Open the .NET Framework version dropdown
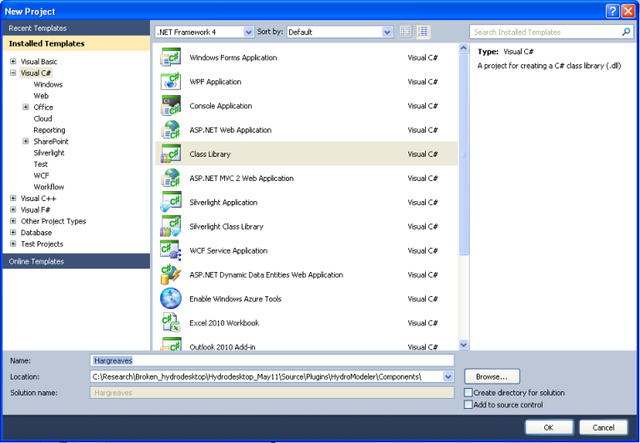Image resolution: width=640 pixels, height=443 pixels. point(249,32)
